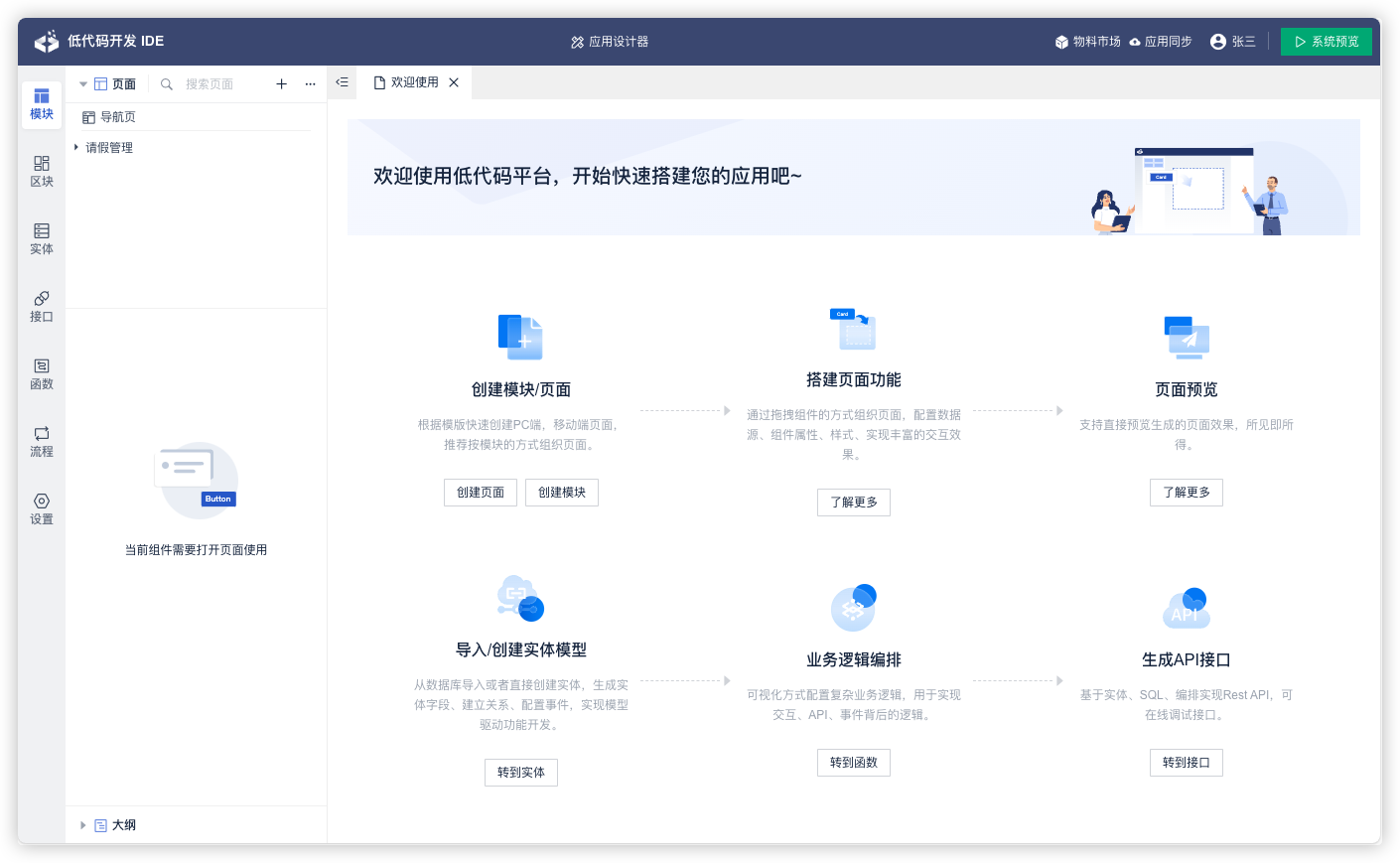The width and height of the screenshot is (1400, 863).
Task: Select 导航页 in the page list
Action: tap(117, 117)
